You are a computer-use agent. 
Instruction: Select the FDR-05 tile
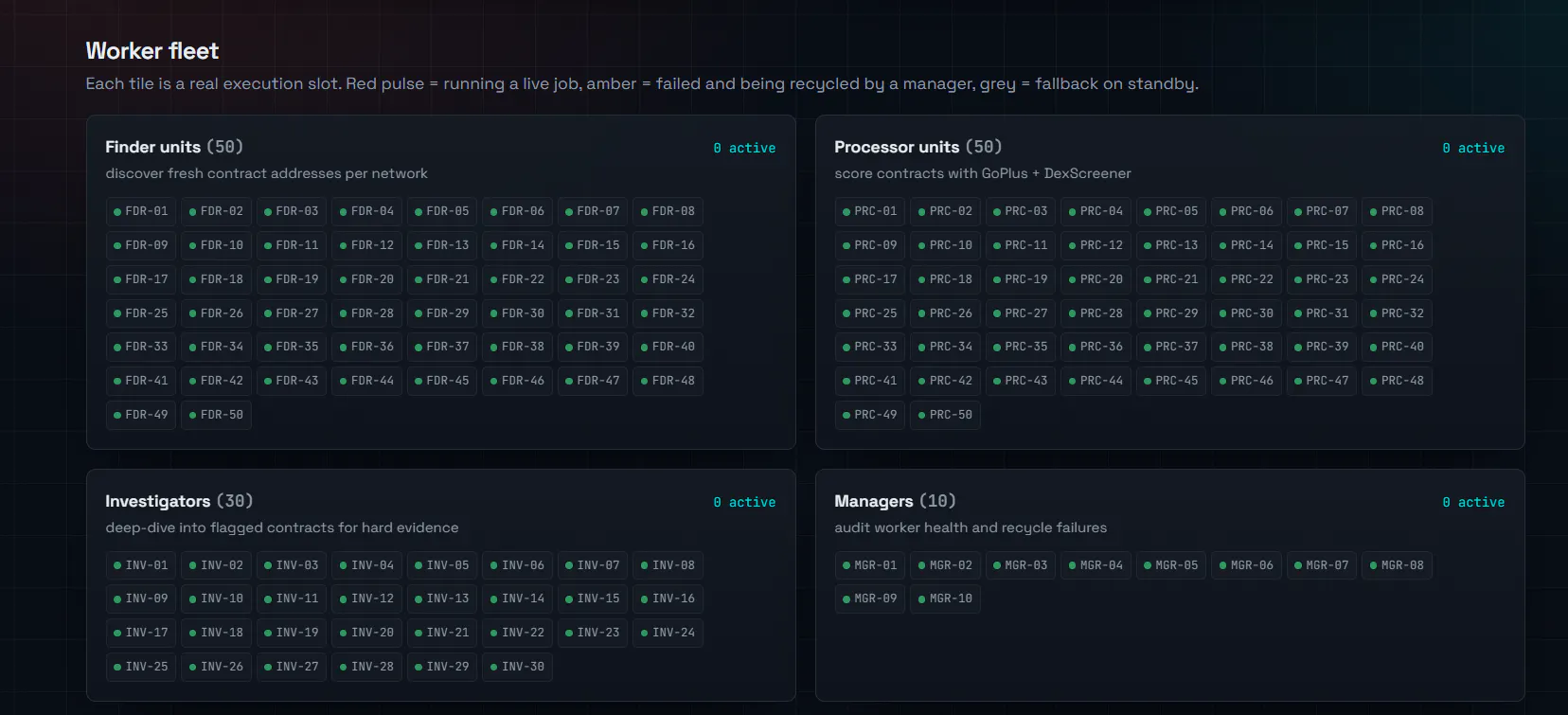point(442,211)
